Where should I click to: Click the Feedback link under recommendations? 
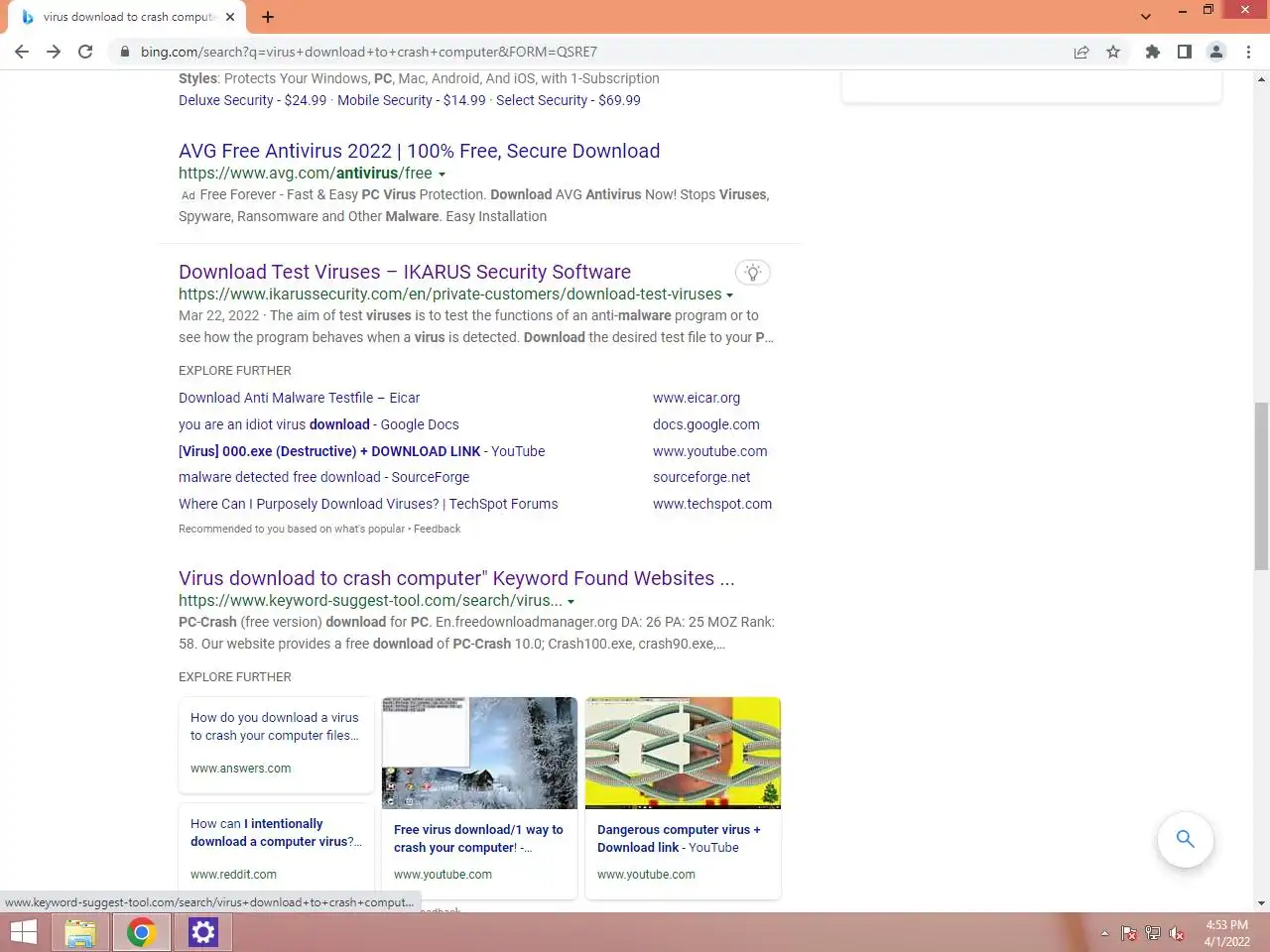437,530
